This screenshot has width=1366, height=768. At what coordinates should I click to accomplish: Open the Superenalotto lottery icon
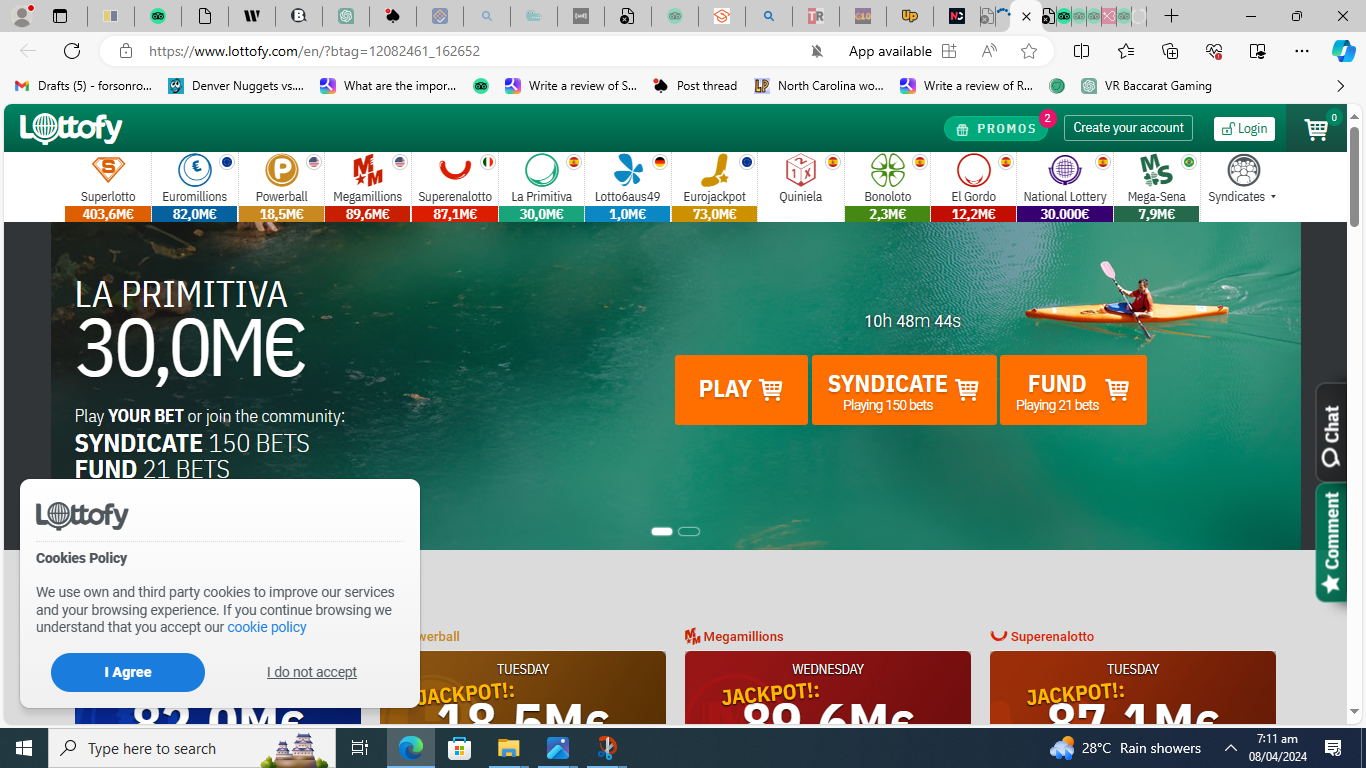click(455, 170)
